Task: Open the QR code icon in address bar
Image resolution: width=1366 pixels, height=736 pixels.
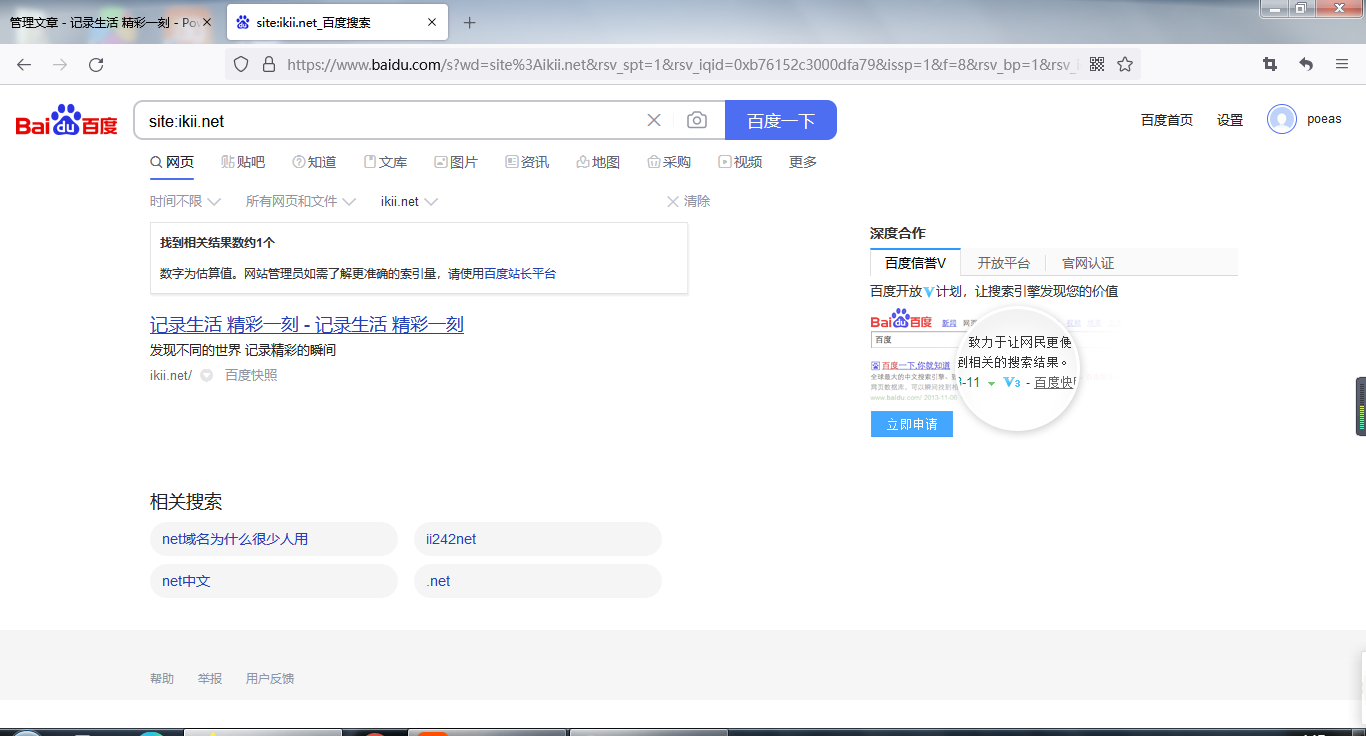Action: (1097, 65)
